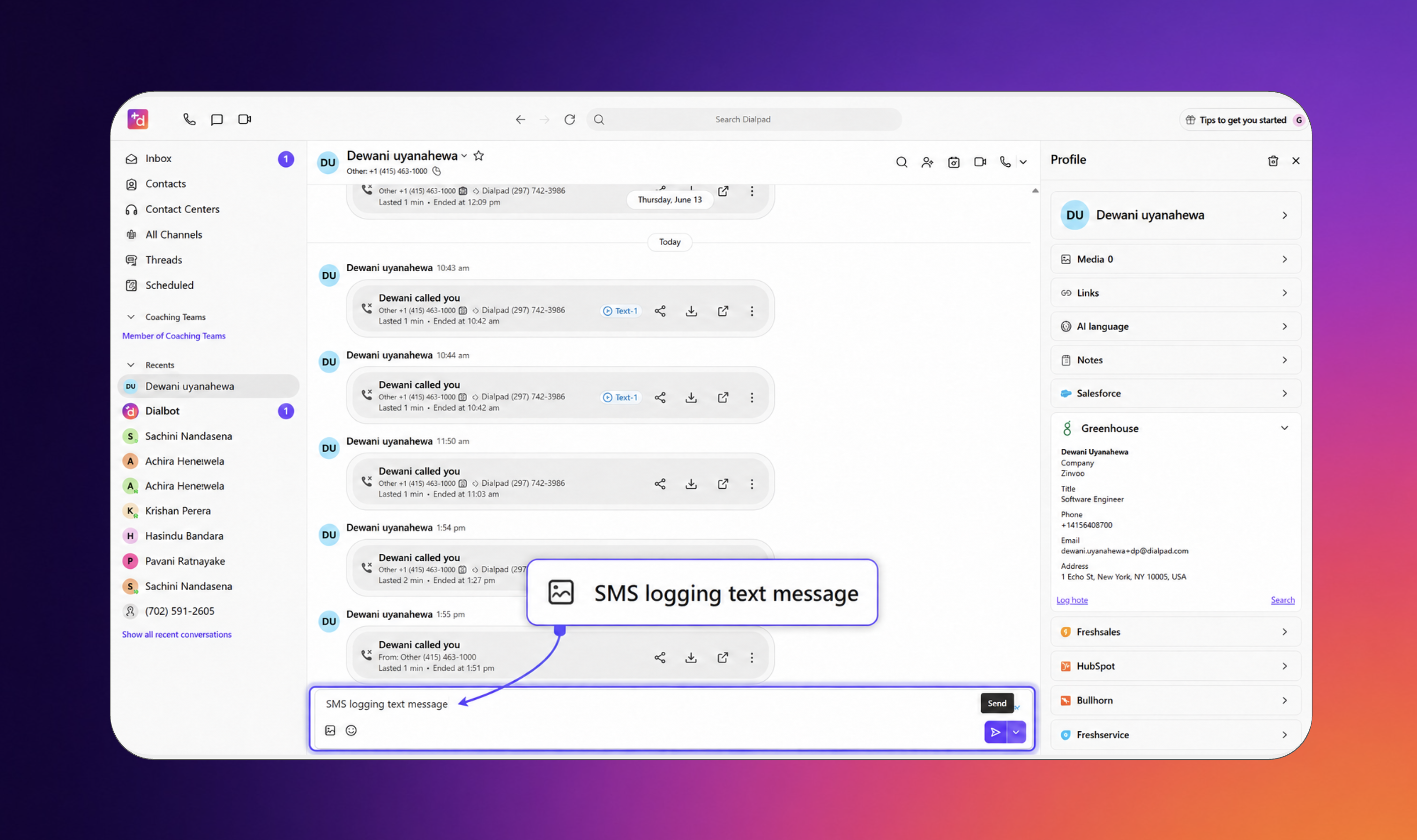Viewport: 1417px width, 840px height.
Task: Open (702) 591-2605 conversation
Action: pyautogui.click(x=209, y=611)
